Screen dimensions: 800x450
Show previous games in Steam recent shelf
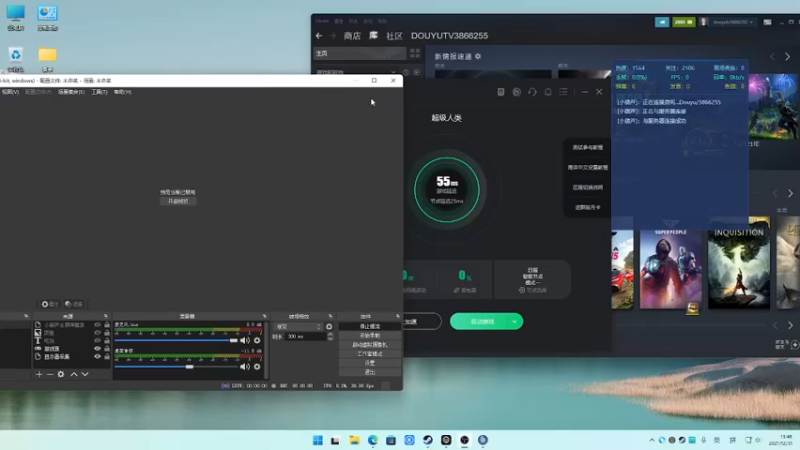776,193
